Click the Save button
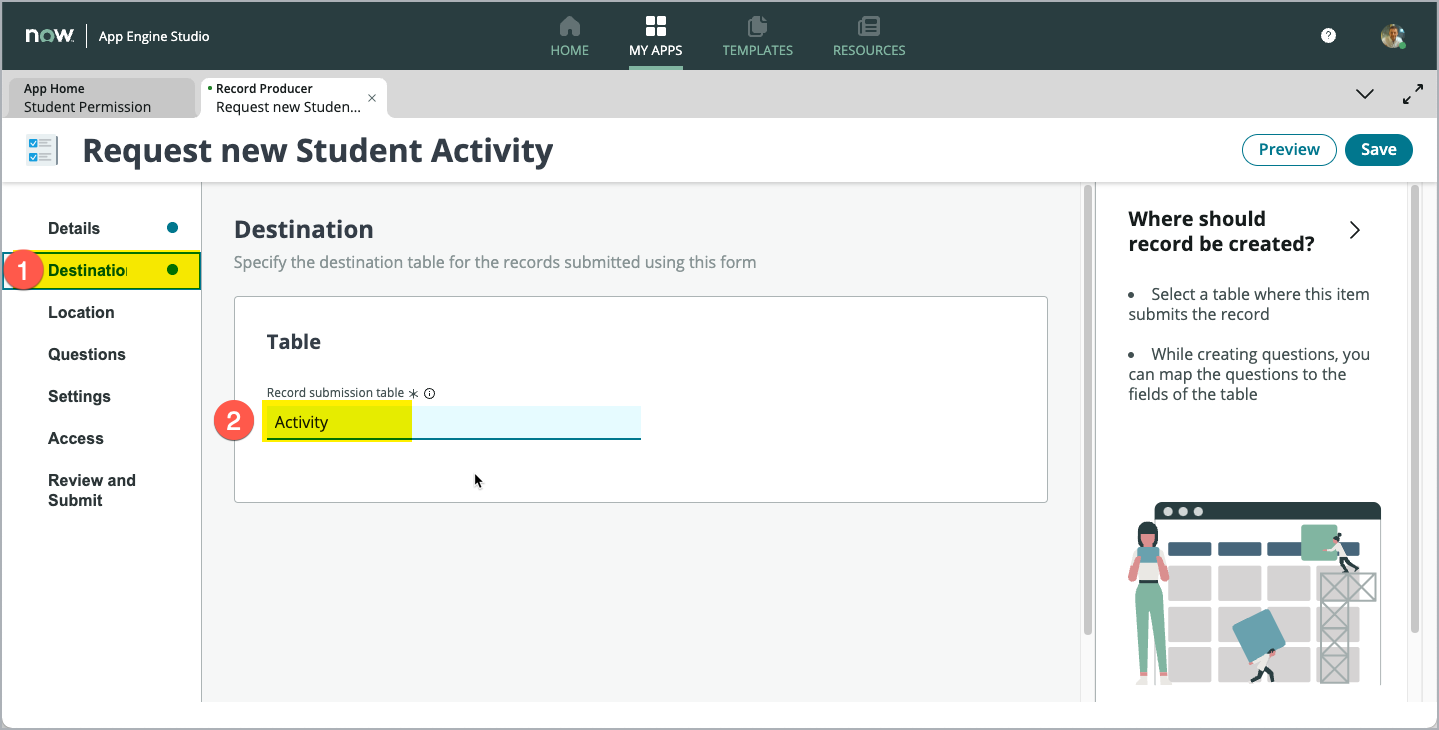Image resolution: width=1439 pixels, height=730 pixels. [x=1378, y=149]
